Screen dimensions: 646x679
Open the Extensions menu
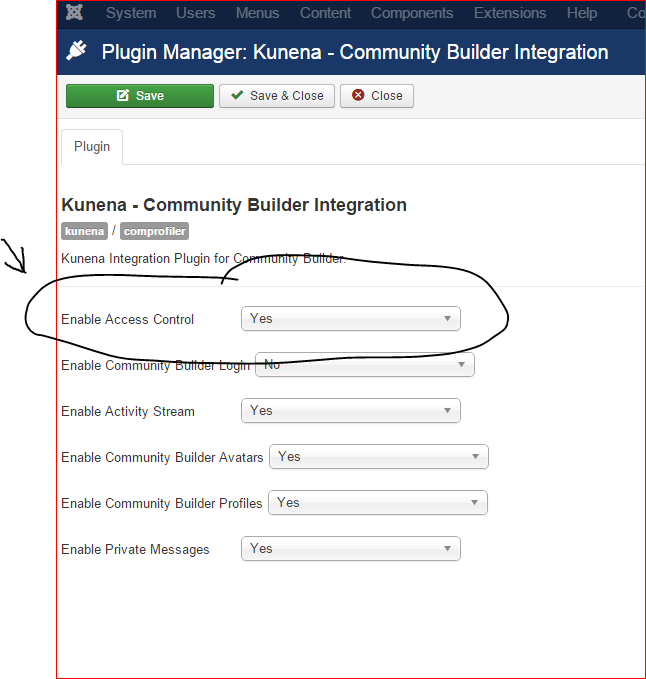tap(510, 13)
